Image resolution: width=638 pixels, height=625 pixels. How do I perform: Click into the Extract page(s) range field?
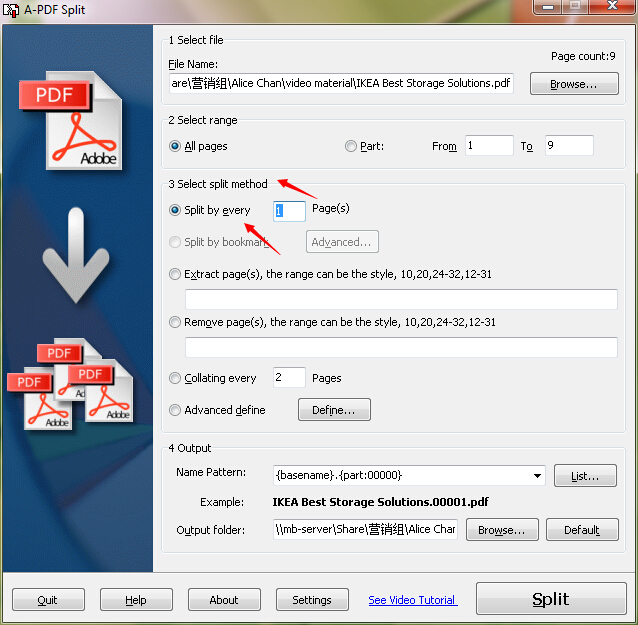(401, 299)
